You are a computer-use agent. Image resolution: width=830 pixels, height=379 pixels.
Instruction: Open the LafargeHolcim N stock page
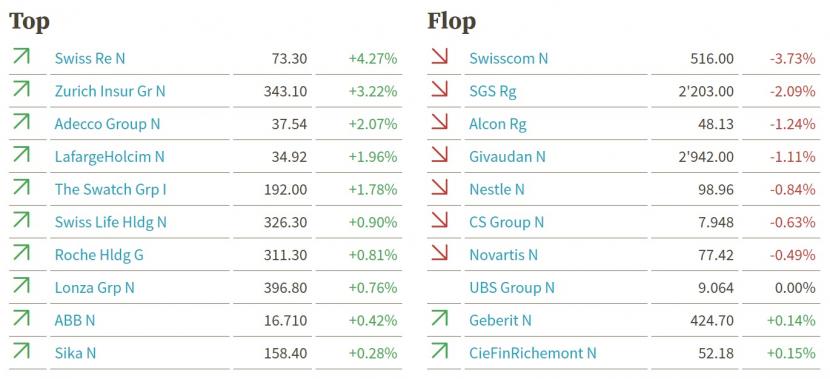110,157
